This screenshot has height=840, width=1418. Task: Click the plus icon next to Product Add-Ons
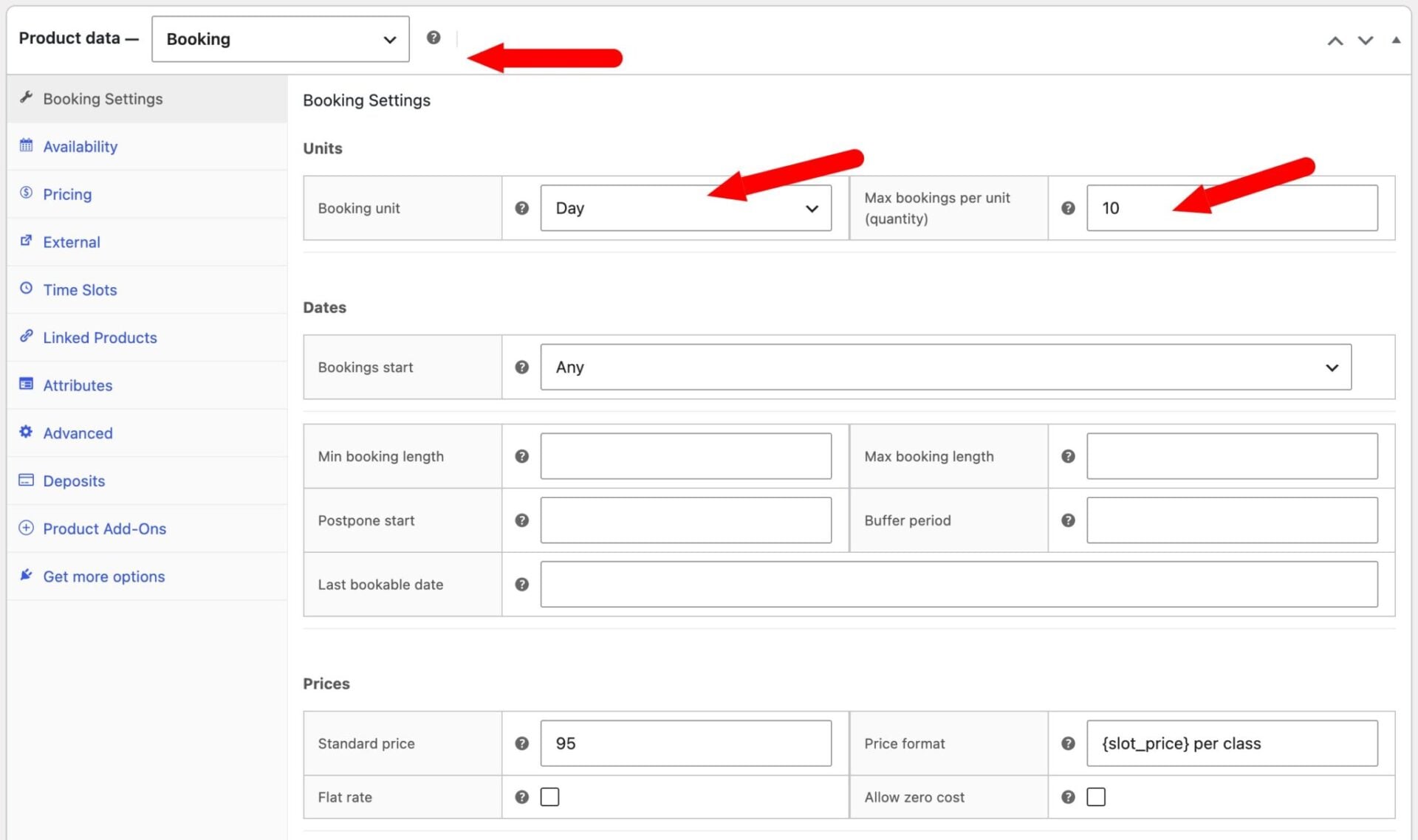point(26,528)
